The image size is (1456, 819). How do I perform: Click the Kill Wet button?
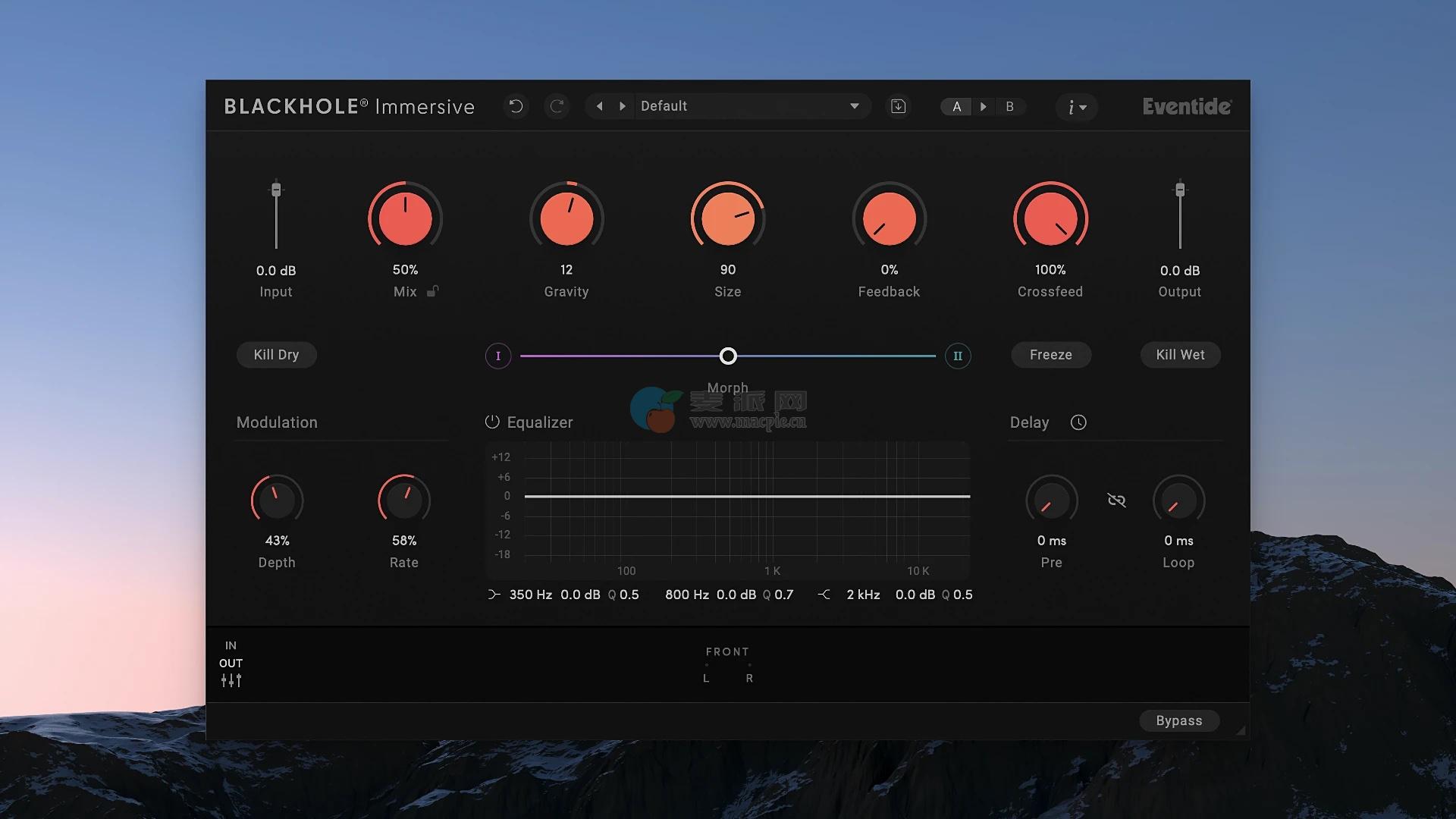1180,355
